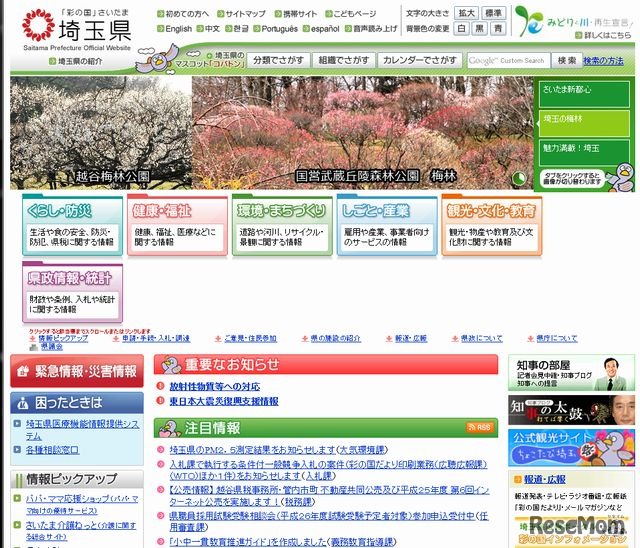This screenshot has width=640, height=548.
Task: Click the 越谷梅林公園 plum grove photo
Action: tap(101, 133)
